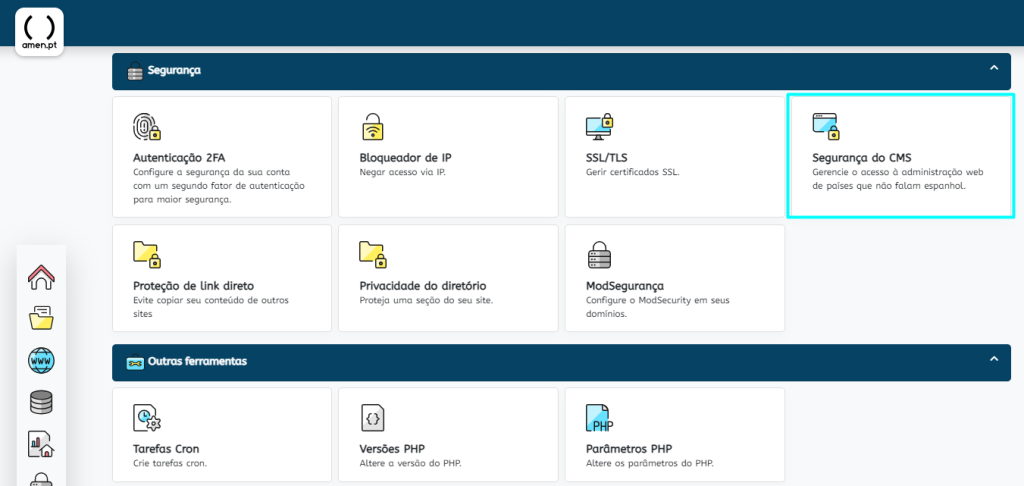This screenshot has height=486, width=1024.
Task: Open Proteção de link direto title
Action: click(193, 285)
